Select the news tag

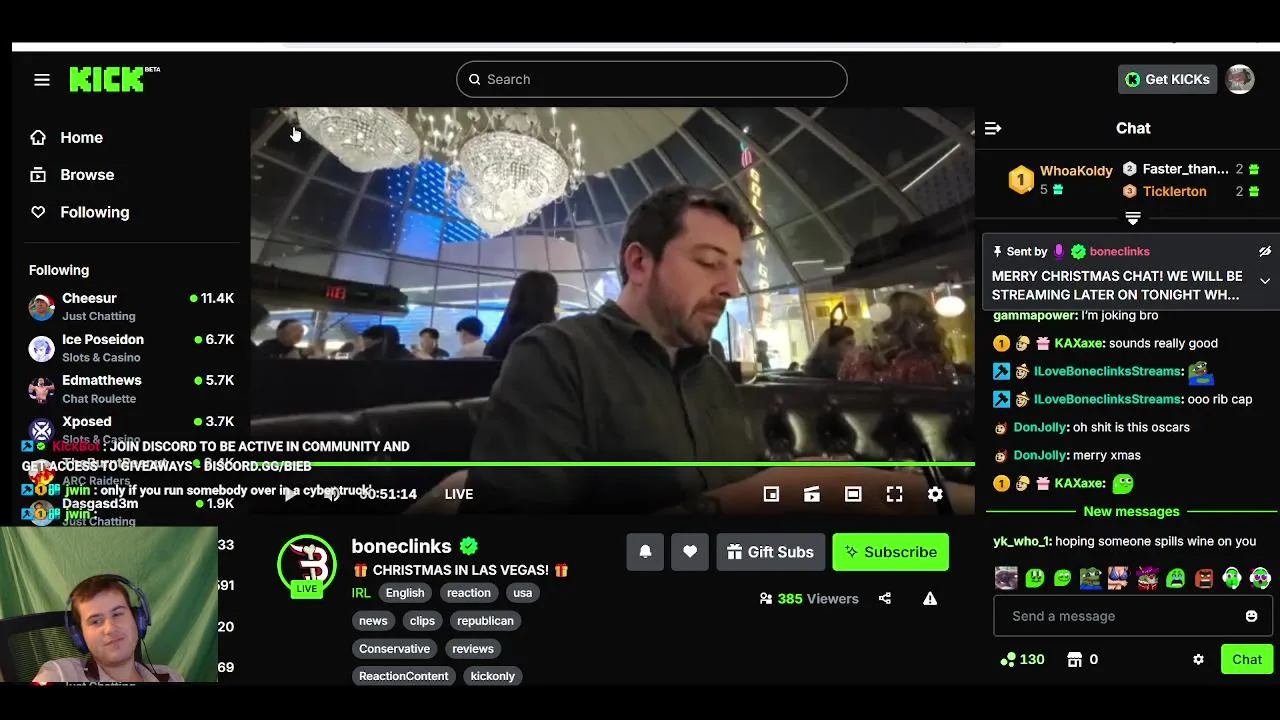pyautogui.click(x=373, y=621)
